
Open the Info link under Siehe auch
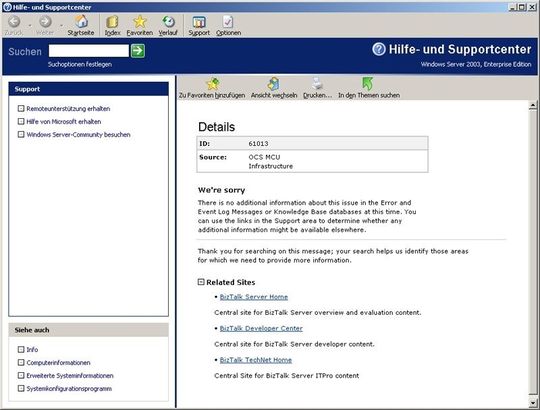tap(32, 350)
